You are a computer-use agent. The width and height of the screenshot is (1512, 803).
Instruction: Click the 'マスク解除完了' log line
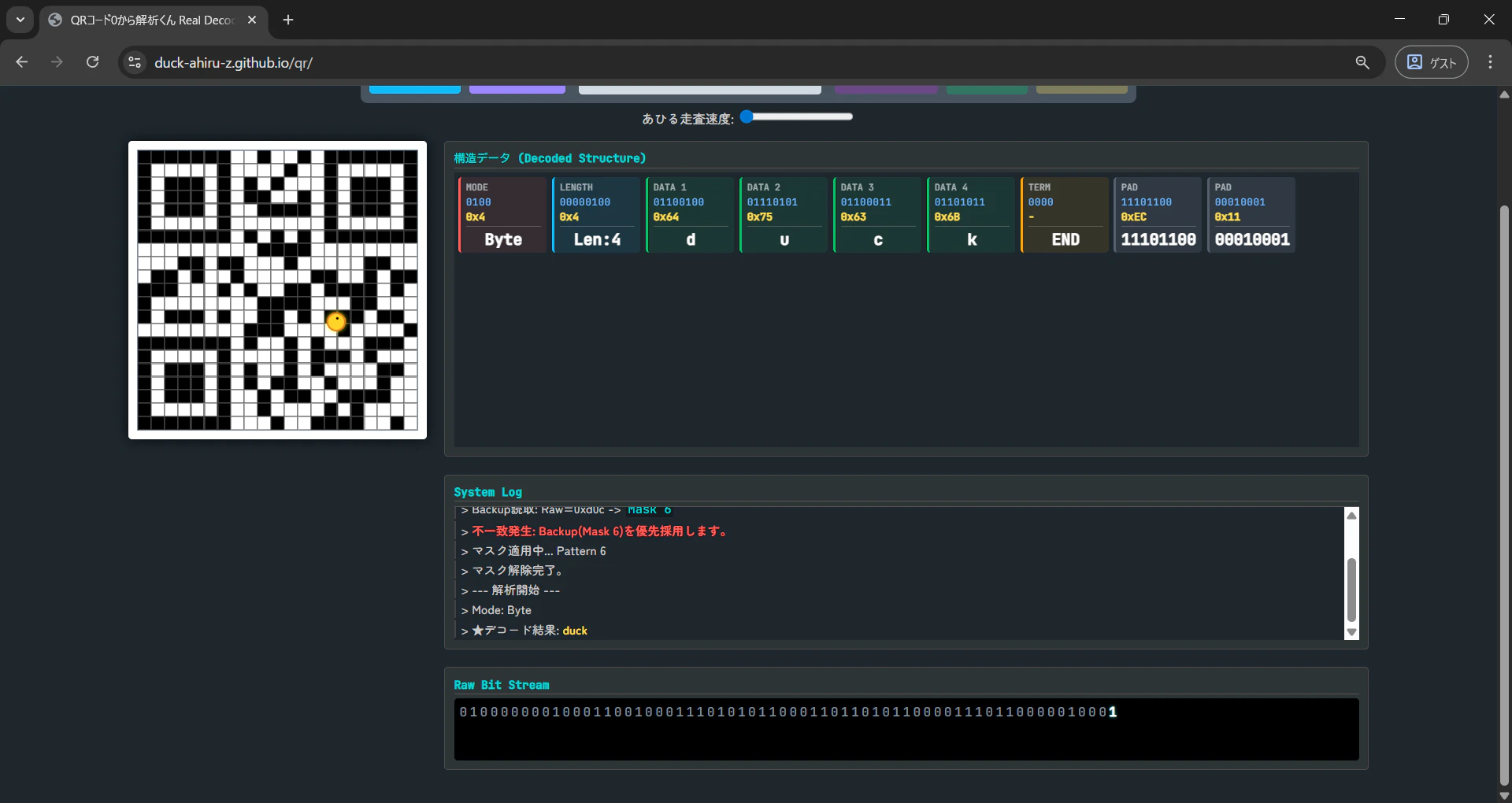pyautogui.click(x=513, y=571)
